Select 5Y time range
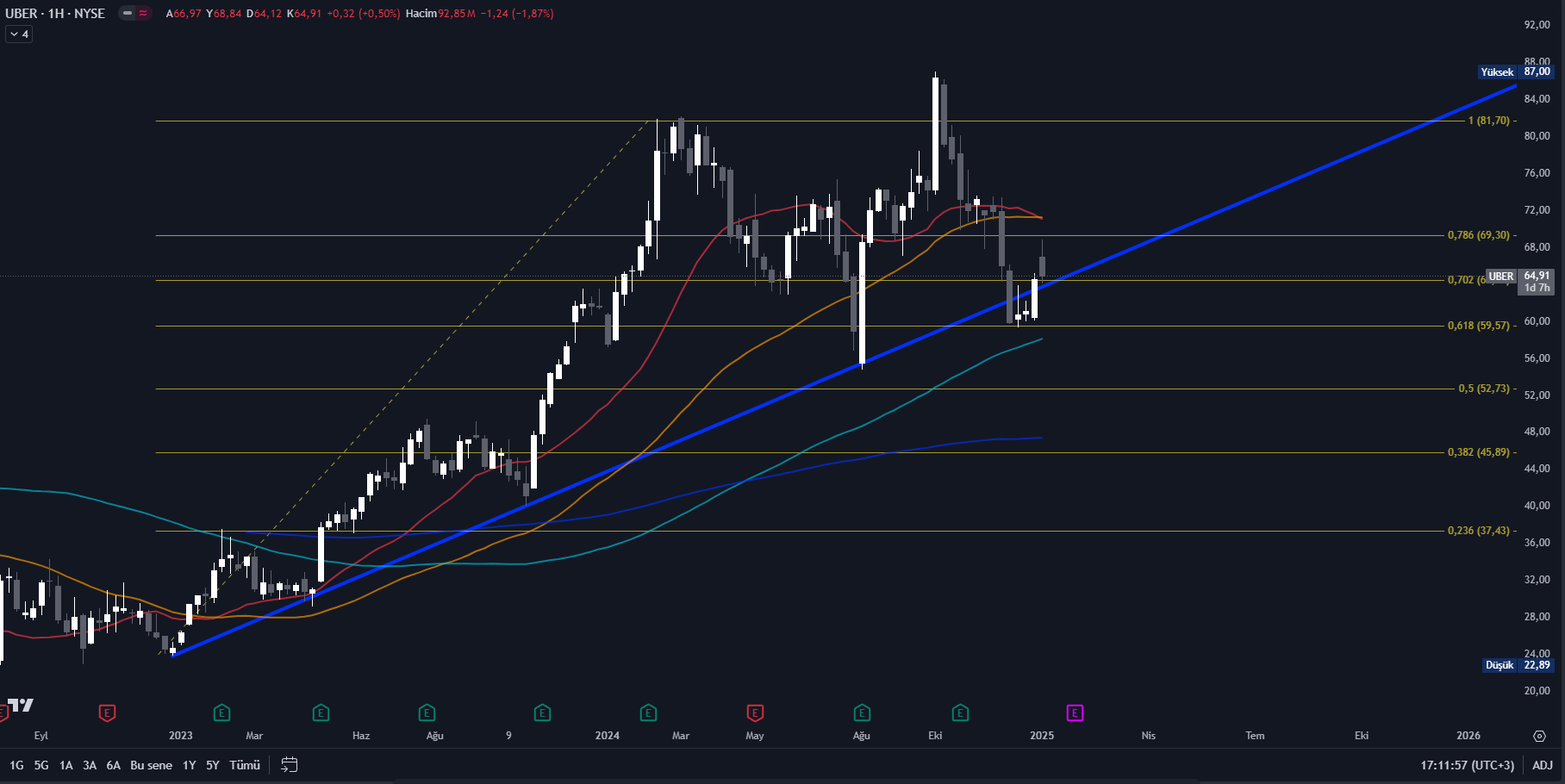 213,765
